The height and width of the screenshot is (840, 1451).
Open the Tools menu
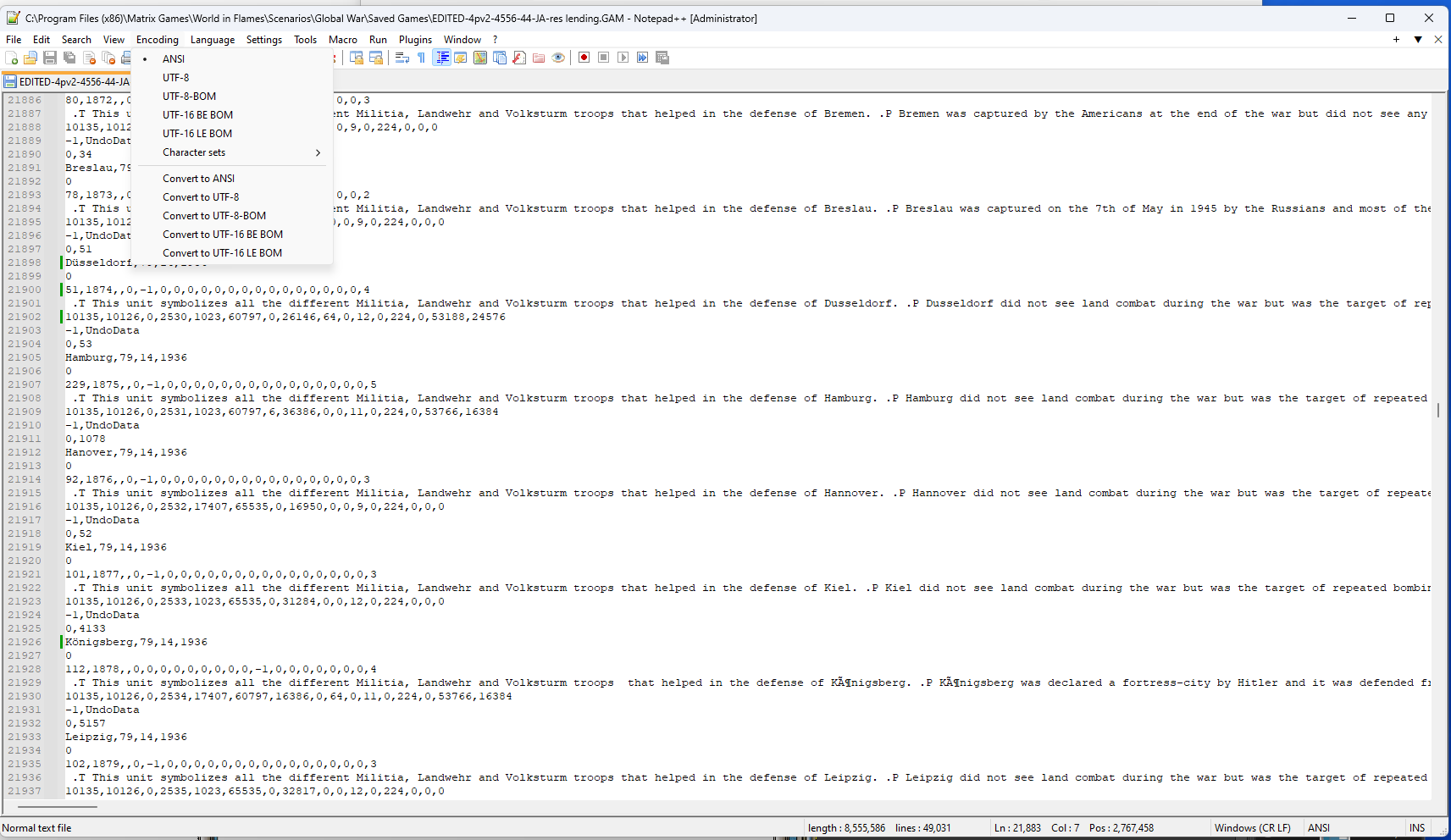pos(306,40)
